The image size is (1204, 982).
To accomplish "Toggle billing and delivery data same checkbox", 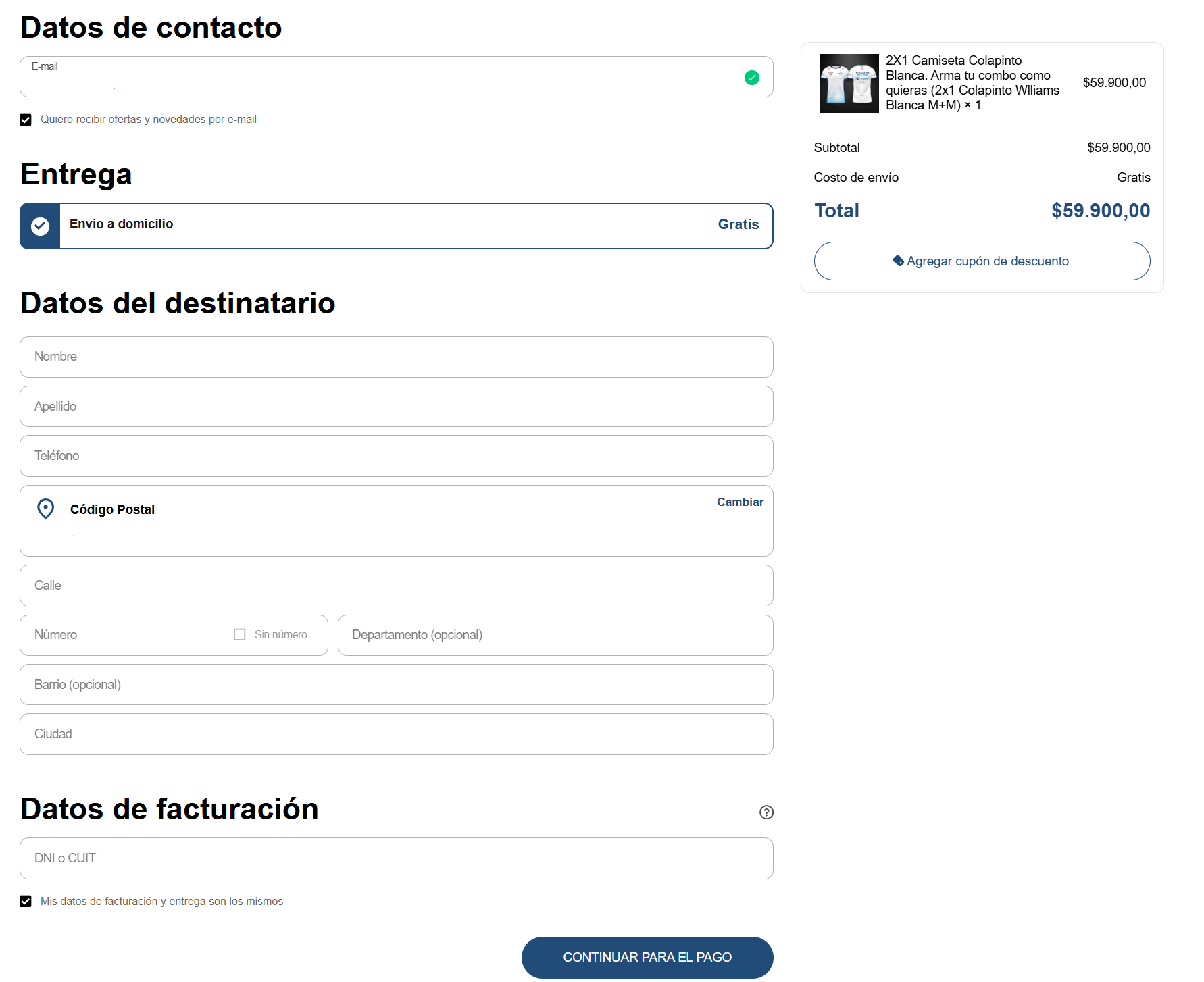I will (26, 902).
